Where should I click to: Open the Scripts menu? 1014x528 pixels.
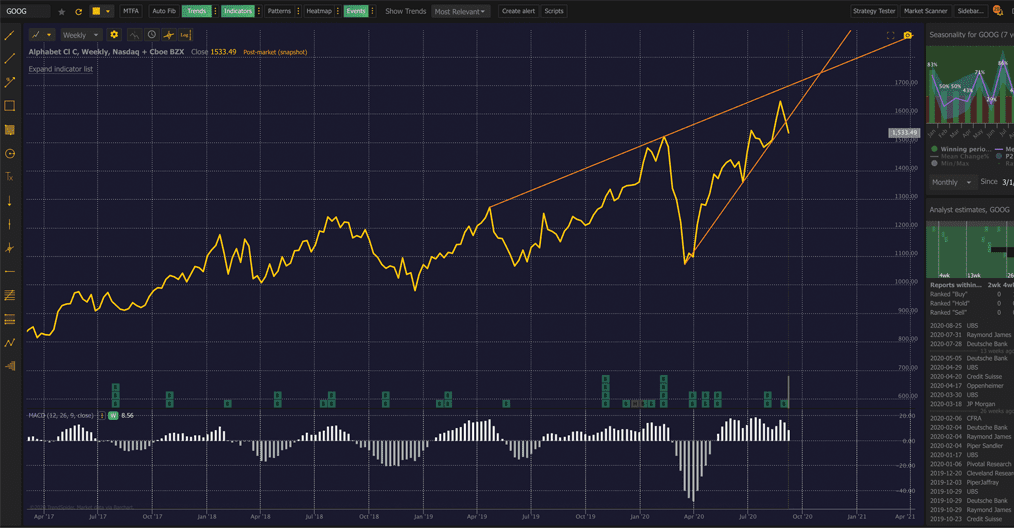(554, 11)
